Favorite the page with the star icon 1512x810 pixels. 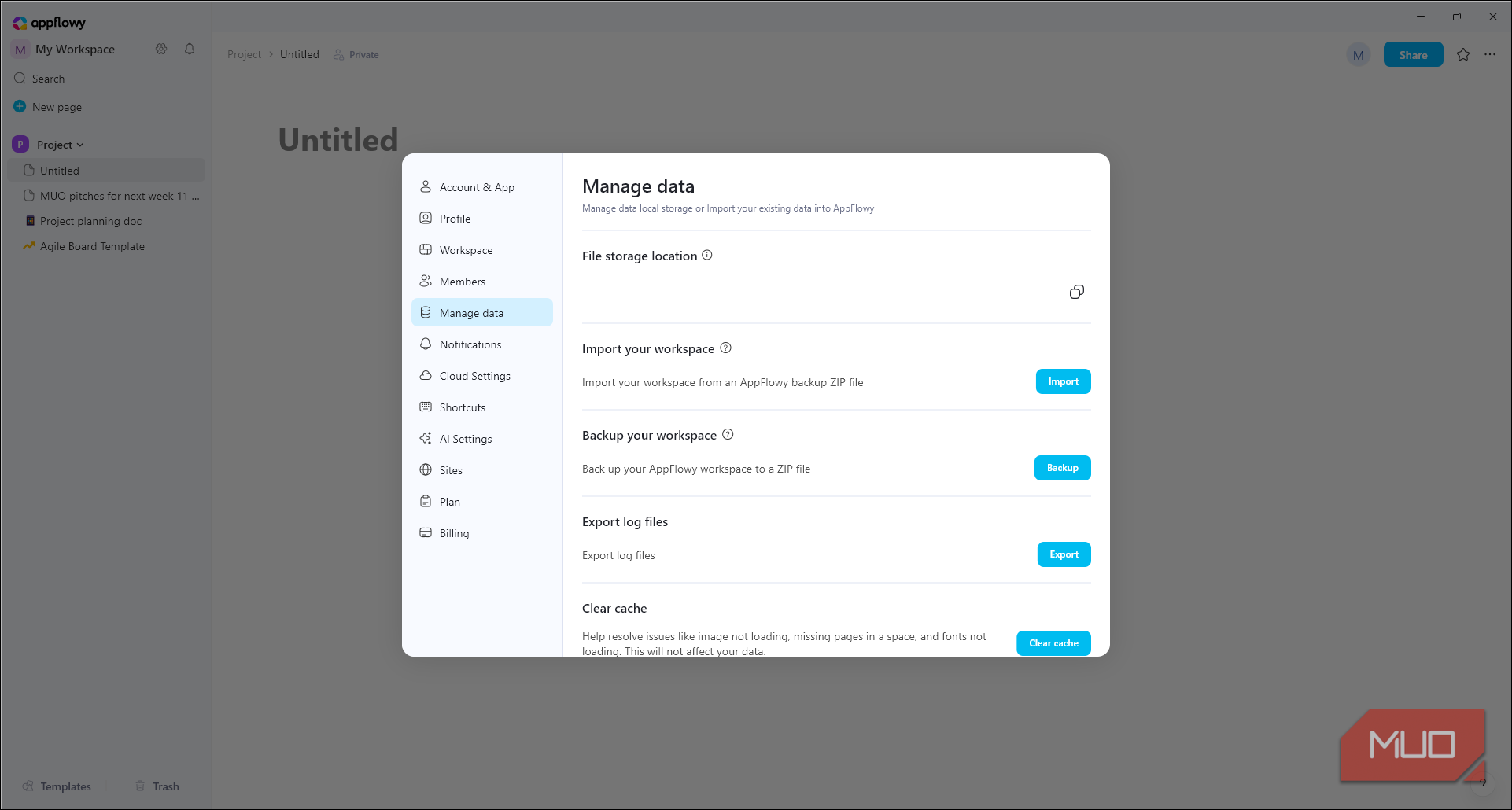point(1463,54)
